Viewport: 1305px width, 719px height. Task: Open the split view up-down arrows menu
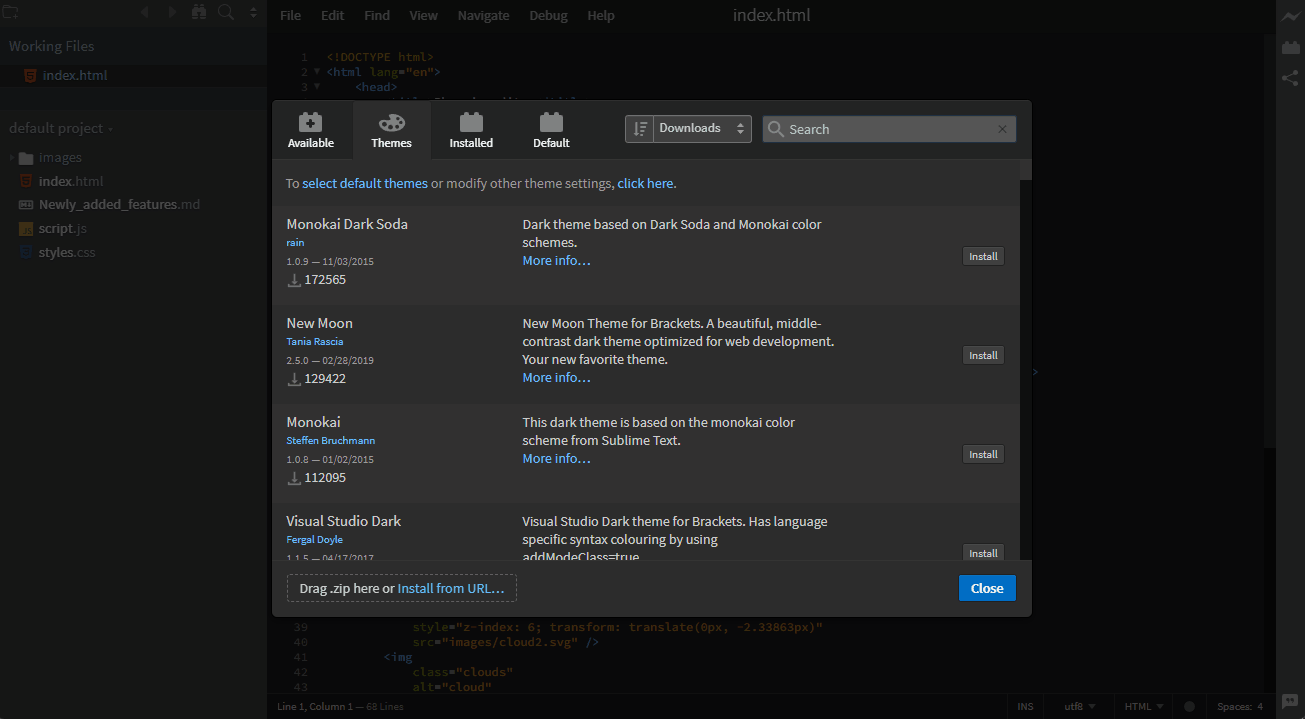point(253,14)
